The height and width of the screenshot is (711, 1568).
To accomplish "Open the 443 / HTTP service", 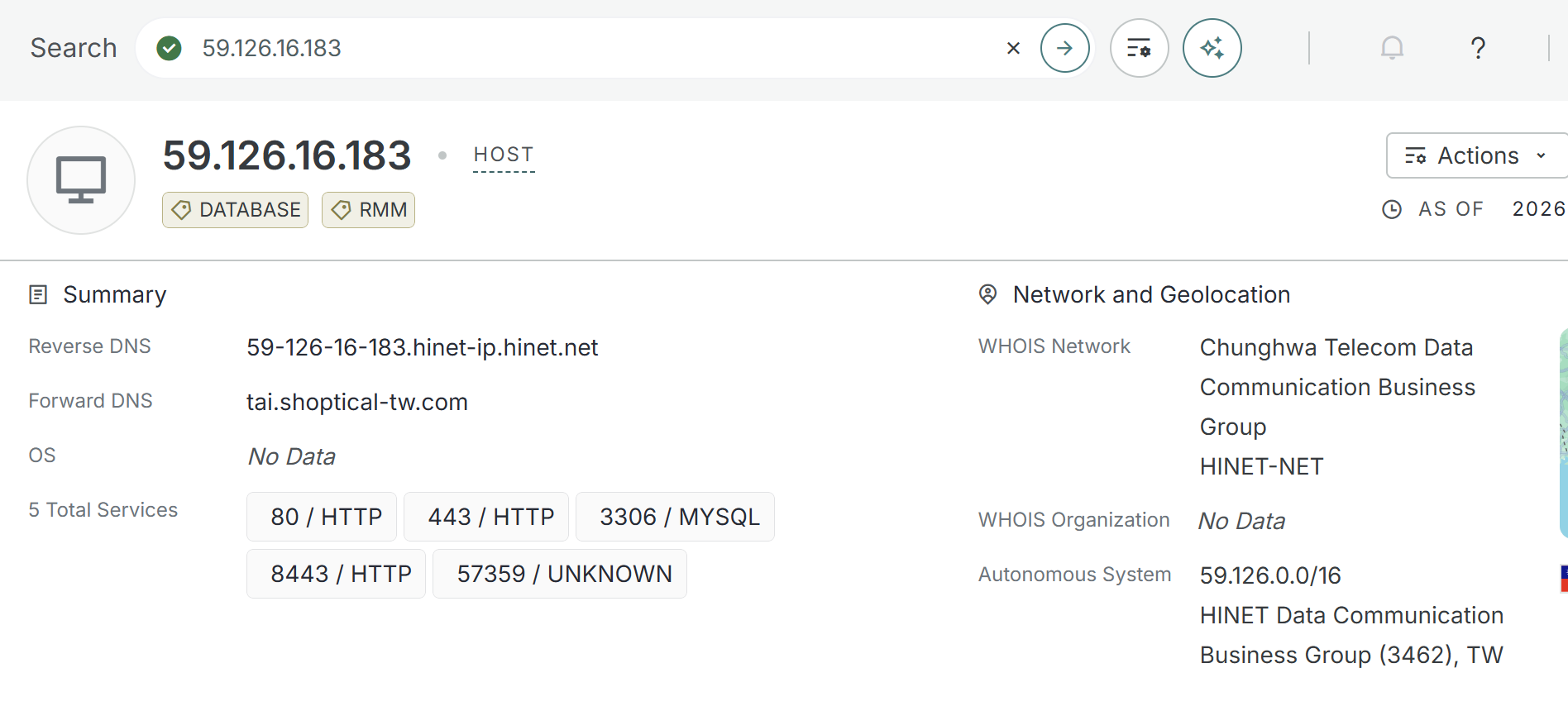I will click(x=486, y=517).
